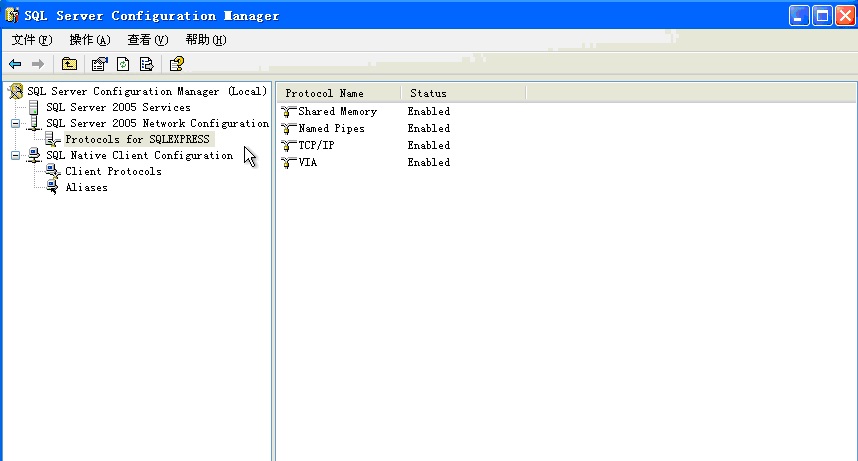
Task: Open the 查看(V) menu
Action: (x=148, y=40)
